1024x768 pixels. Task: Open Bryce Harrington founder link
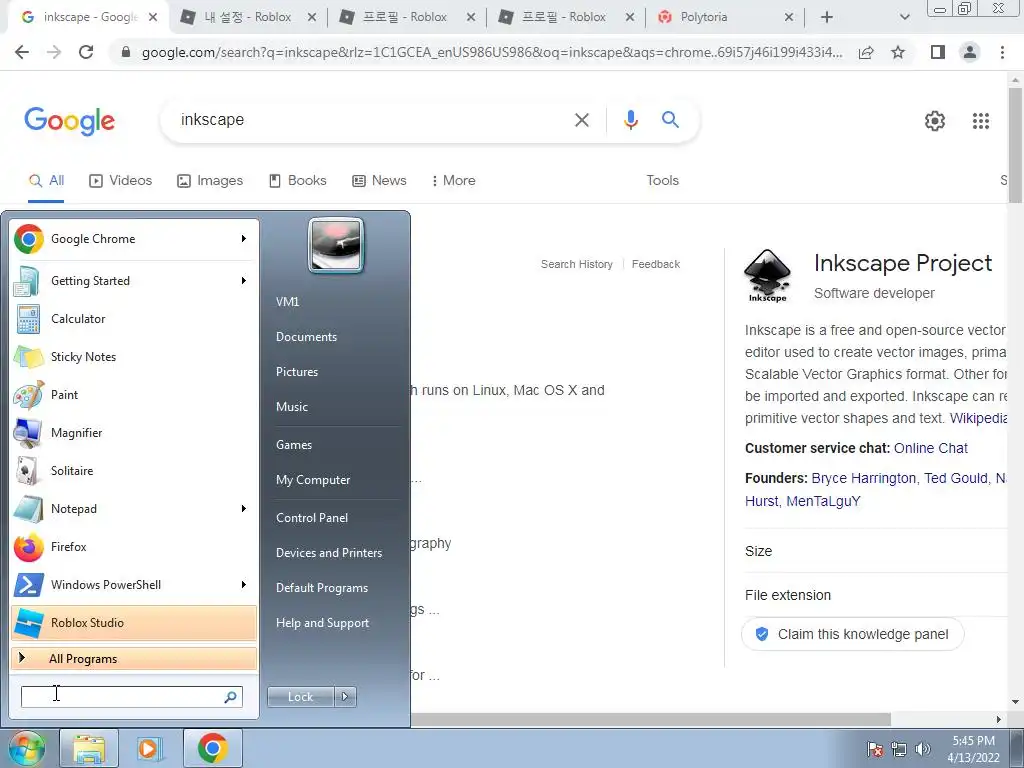click(863, 478)
